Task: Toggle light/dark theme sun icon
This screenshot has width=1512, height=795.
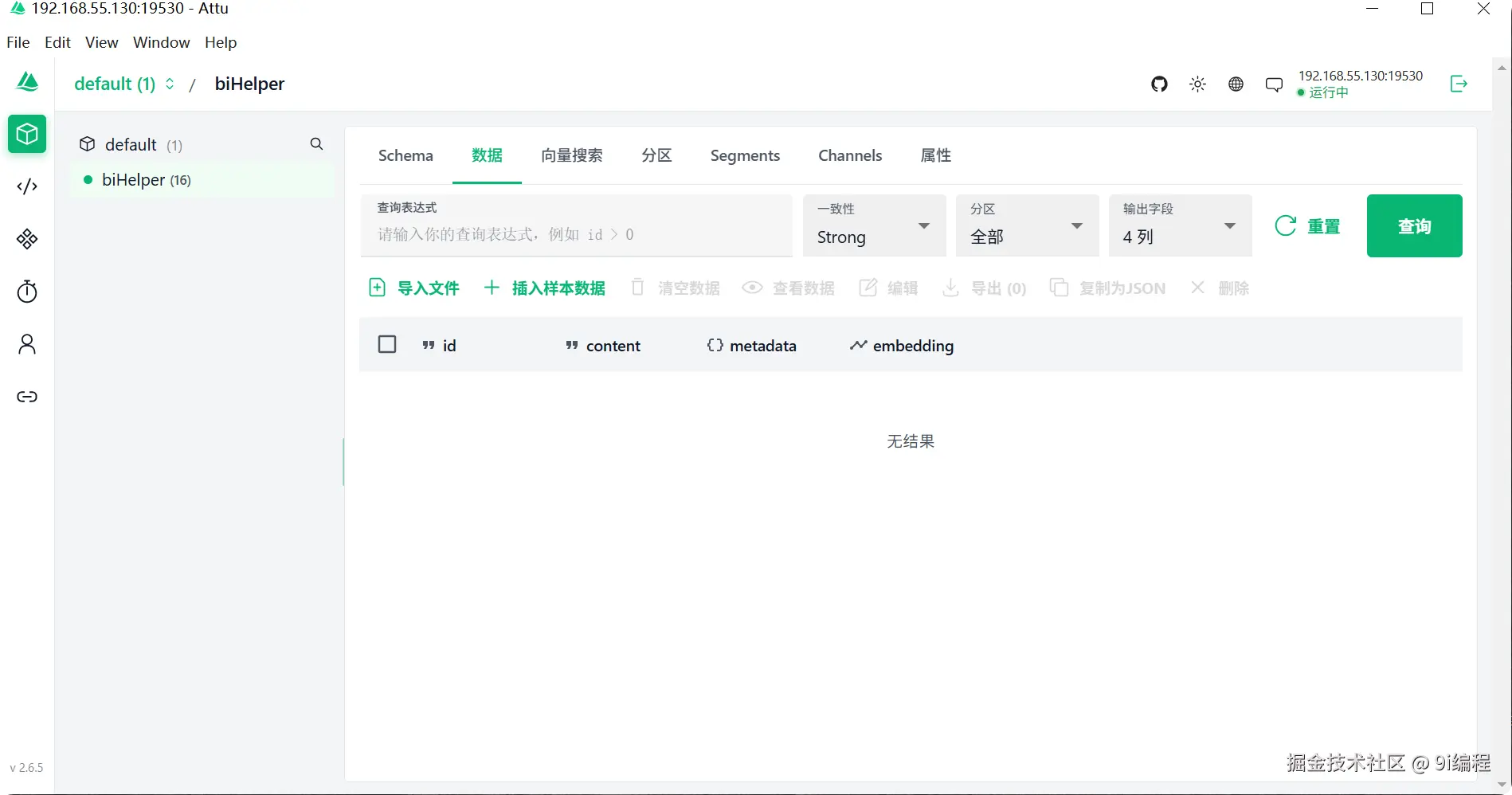Action: (1197, 84)
